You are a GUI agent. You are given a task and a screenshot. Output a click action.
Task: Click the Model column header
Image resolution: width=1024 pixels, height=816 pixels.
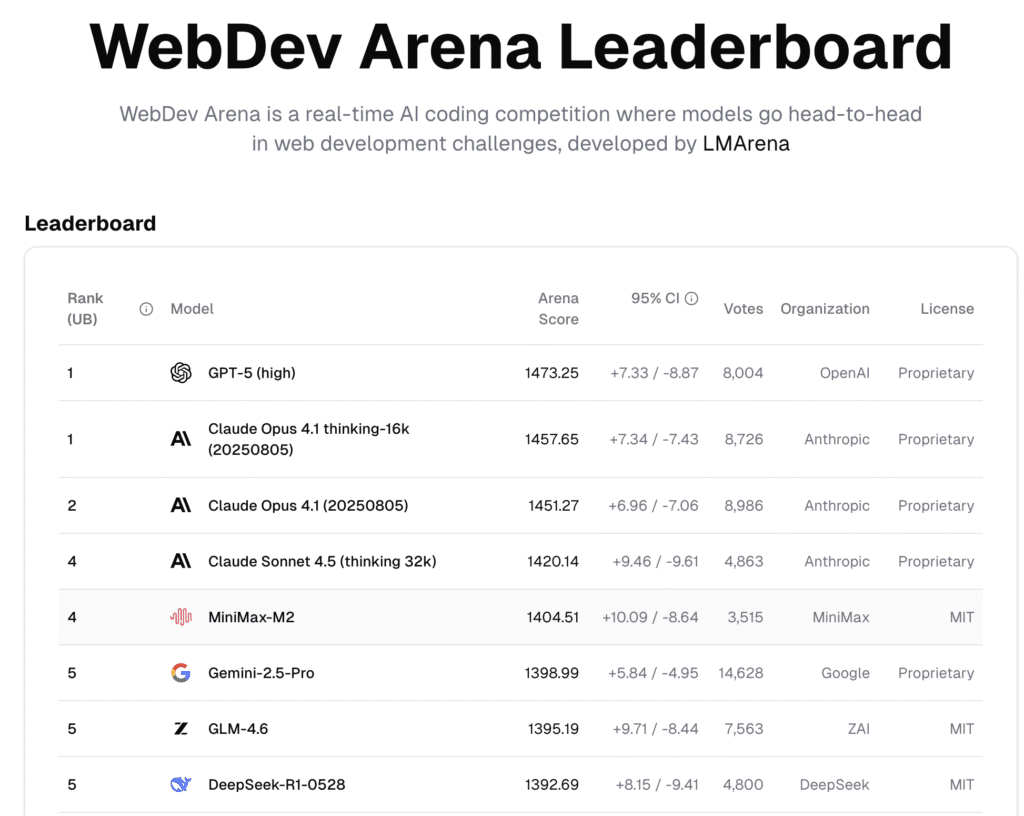click(192, 309)
